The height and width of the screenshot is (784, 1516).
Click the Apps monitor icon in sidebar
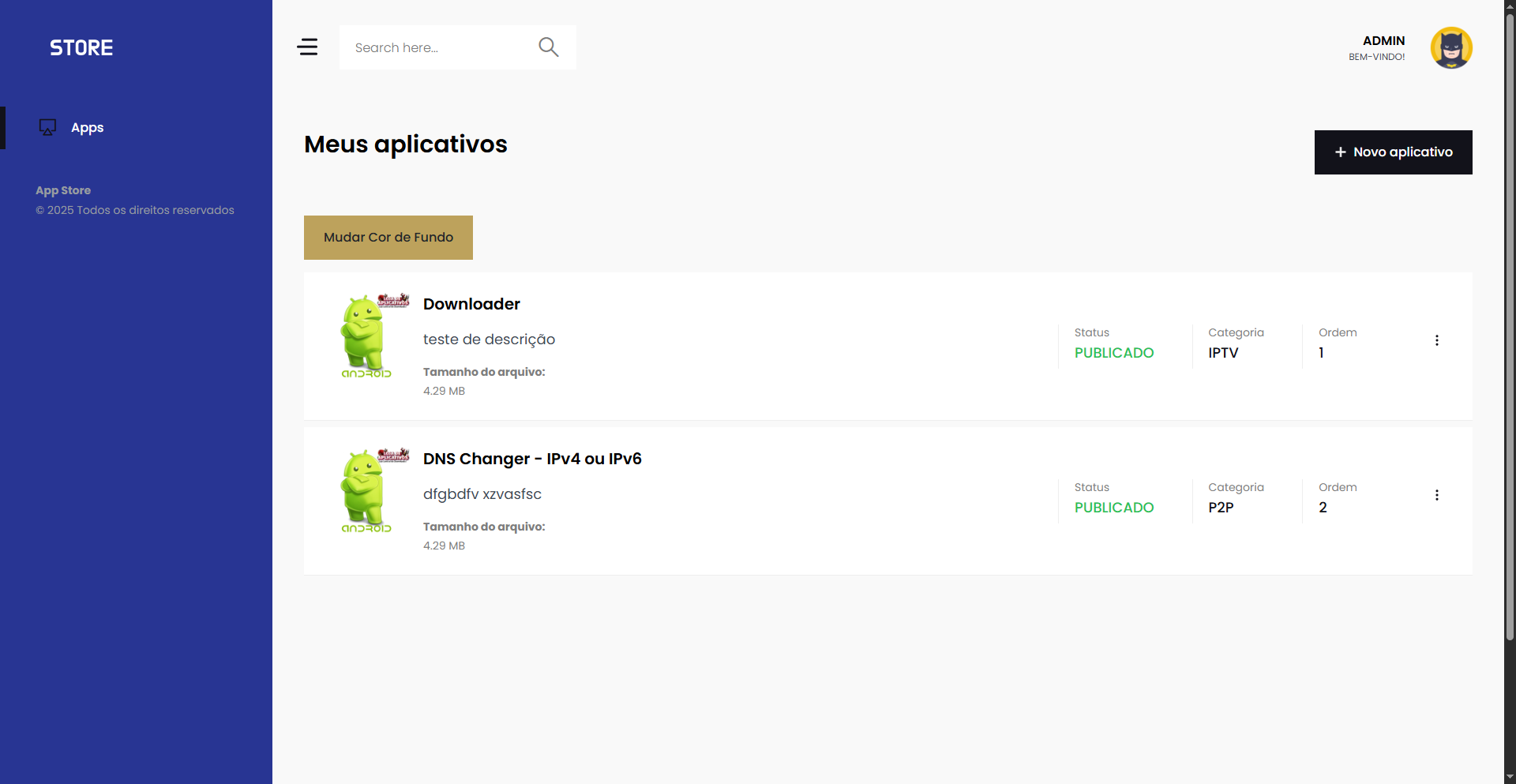47,127
